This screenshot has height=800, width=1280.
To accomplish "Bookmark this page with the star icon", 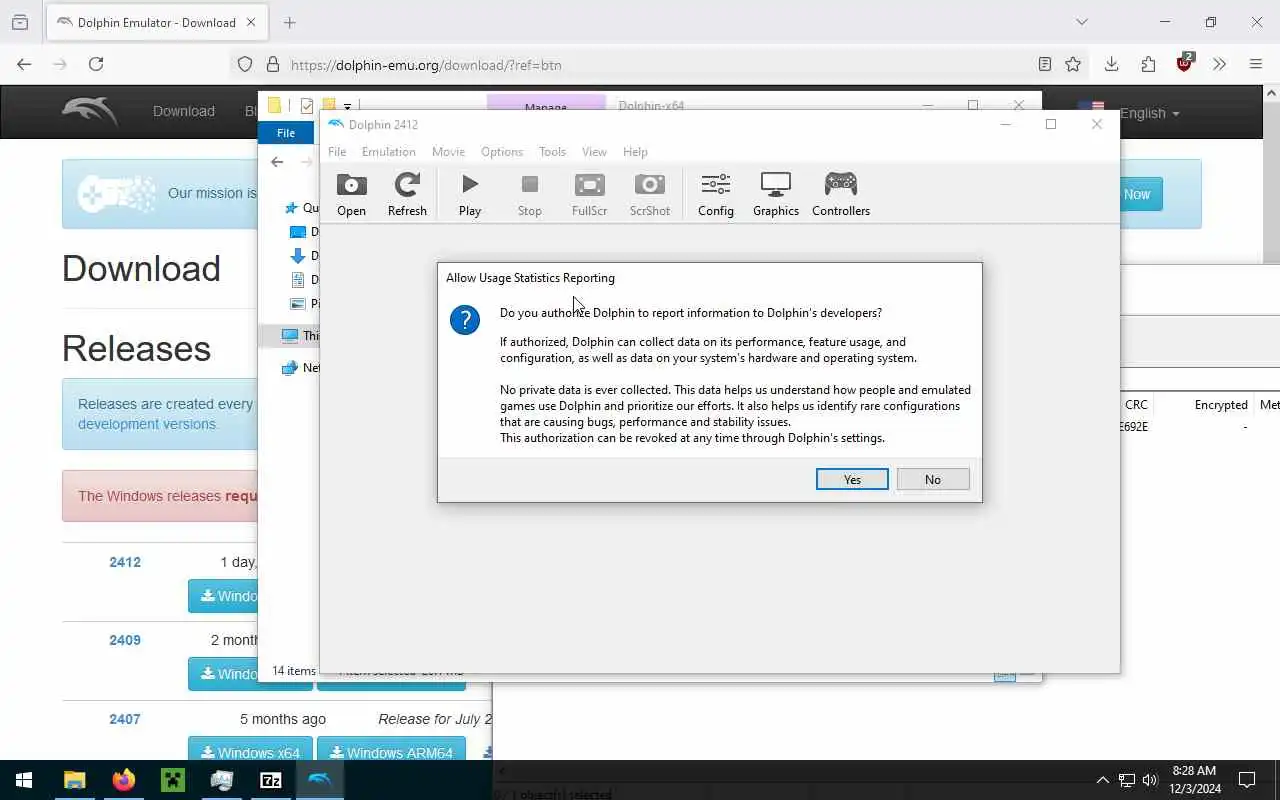I will (1073, 64).
